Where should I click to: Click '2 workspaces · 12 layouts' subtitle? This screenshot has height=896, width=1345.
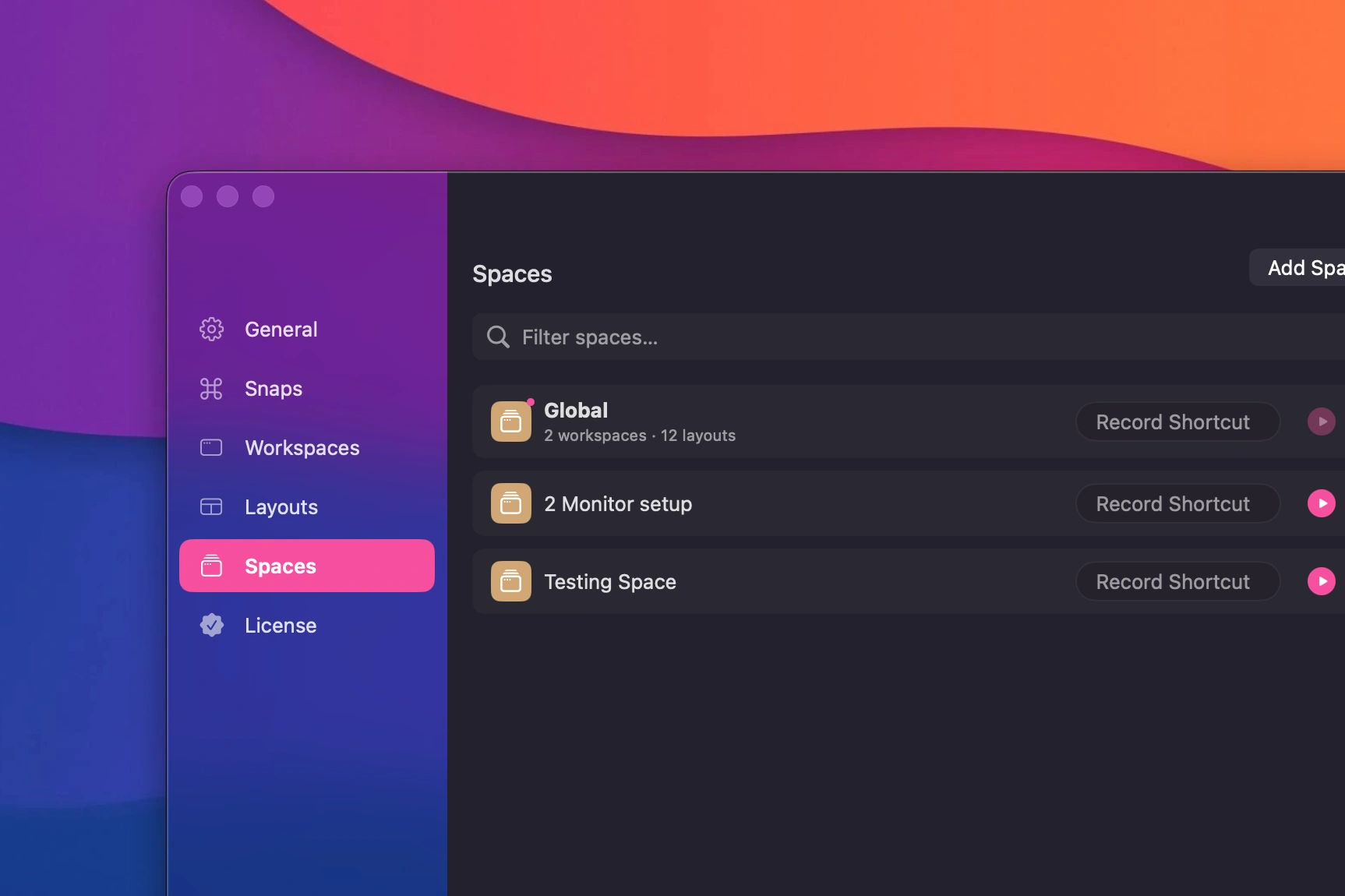(x=640, y=436)
